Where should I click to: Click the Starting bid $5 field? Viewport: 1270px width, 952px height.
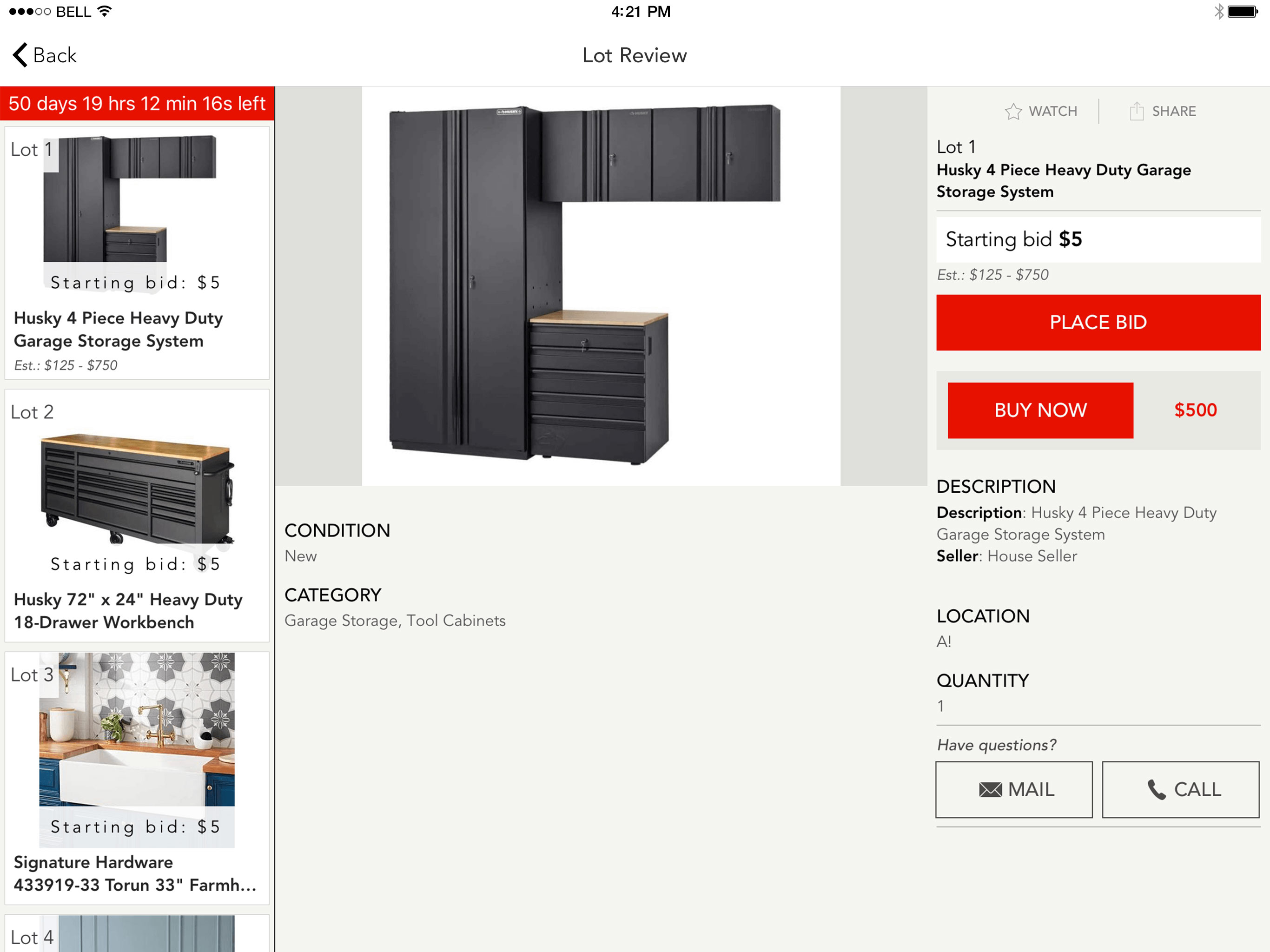[1098, 239]
